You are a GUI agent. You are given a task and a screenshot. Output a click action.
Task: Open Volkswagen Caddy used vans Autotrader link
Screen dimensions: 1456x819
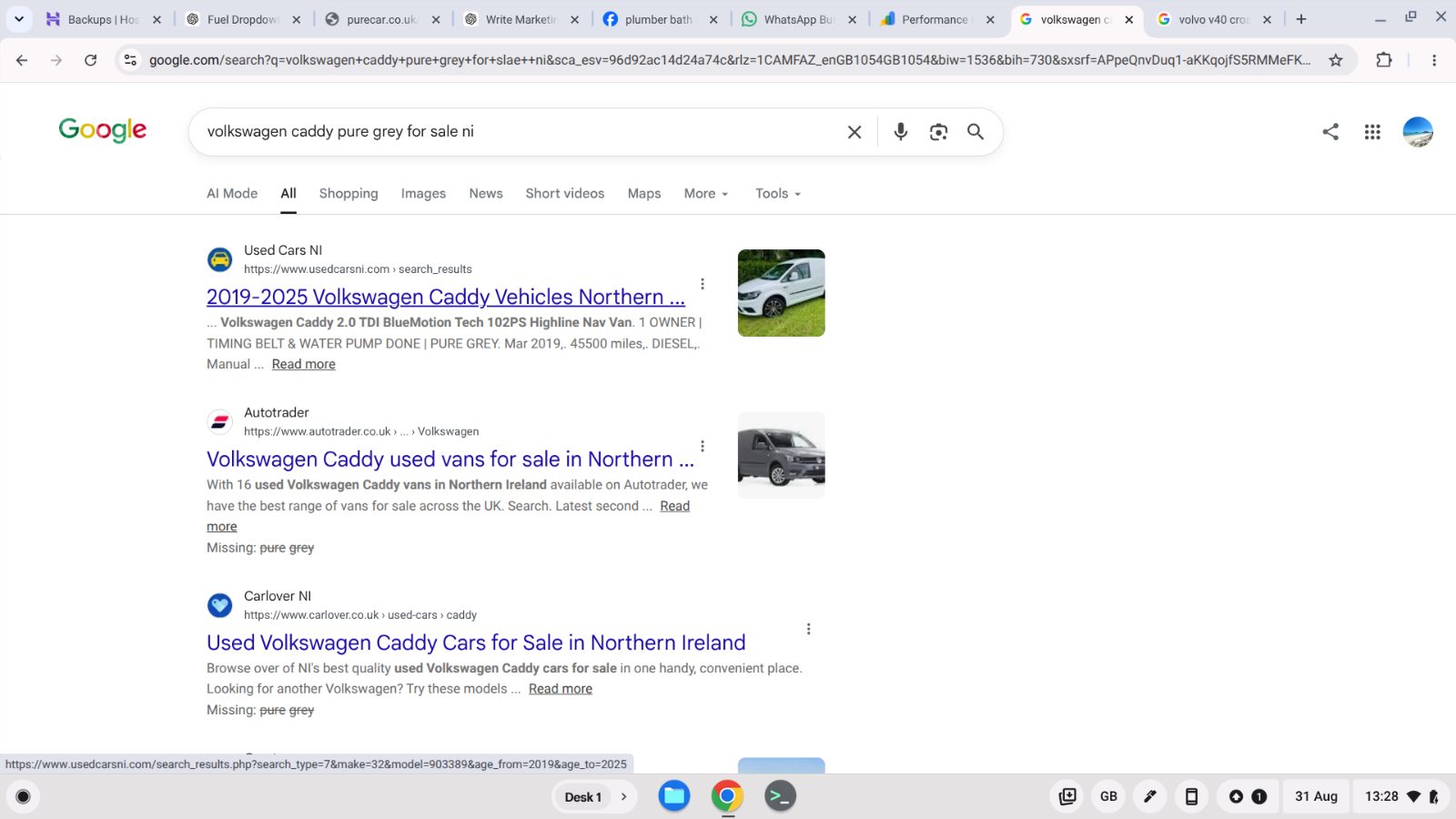pyautogui.click(x=450, y=459)
